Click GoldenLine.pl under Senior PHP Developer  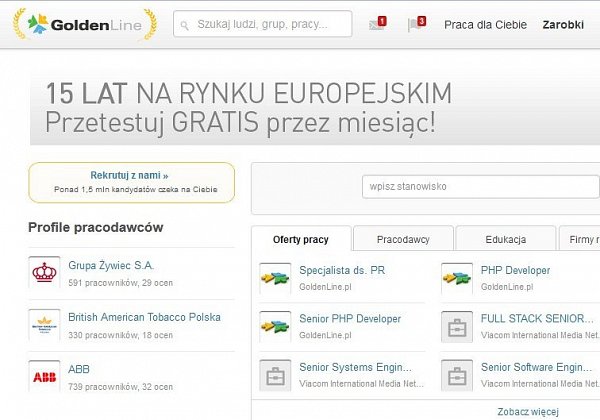coord(325,335)
